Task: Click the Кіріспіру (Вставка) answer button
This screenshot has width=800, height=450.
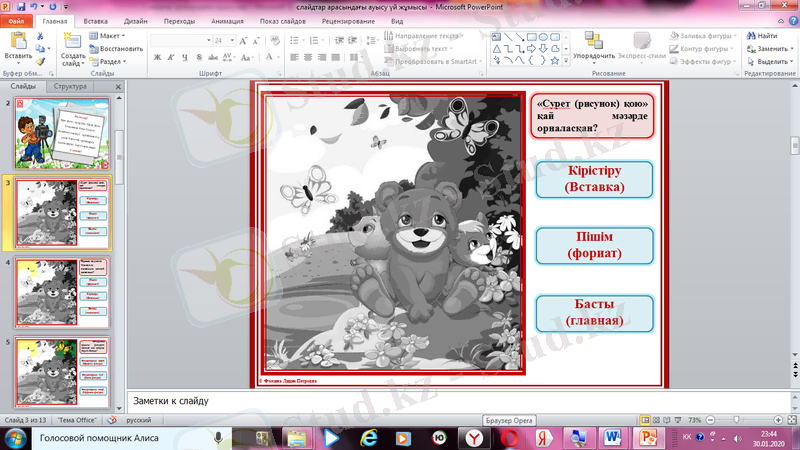Action: pos(594,179)
